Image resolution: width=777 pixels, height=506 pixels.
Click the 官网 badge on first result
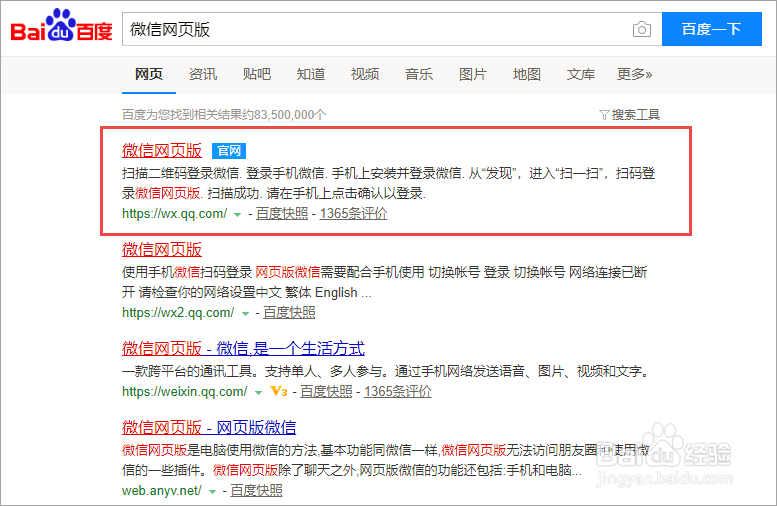click(228, 151)
